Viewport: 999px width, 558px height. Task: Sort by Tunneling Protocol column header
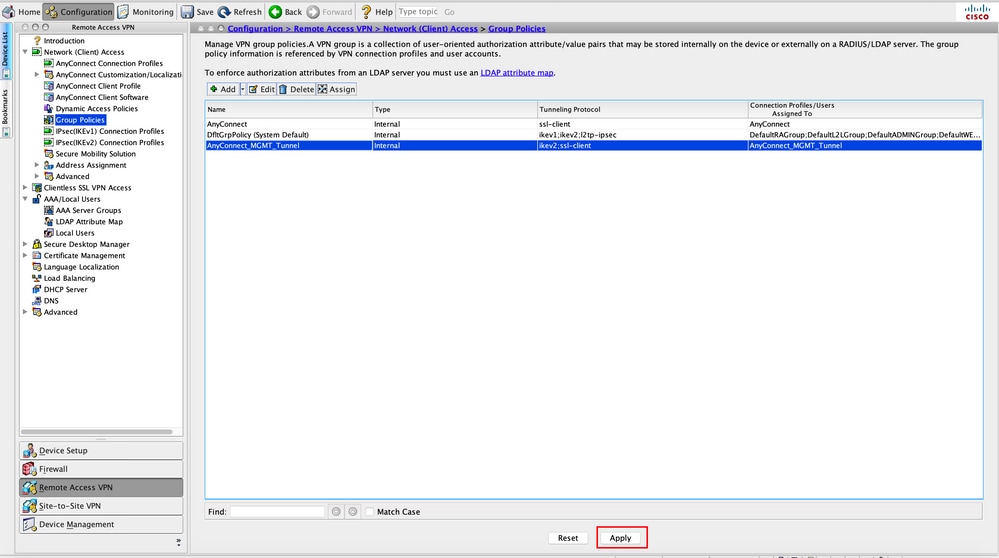tap(642, 110)
